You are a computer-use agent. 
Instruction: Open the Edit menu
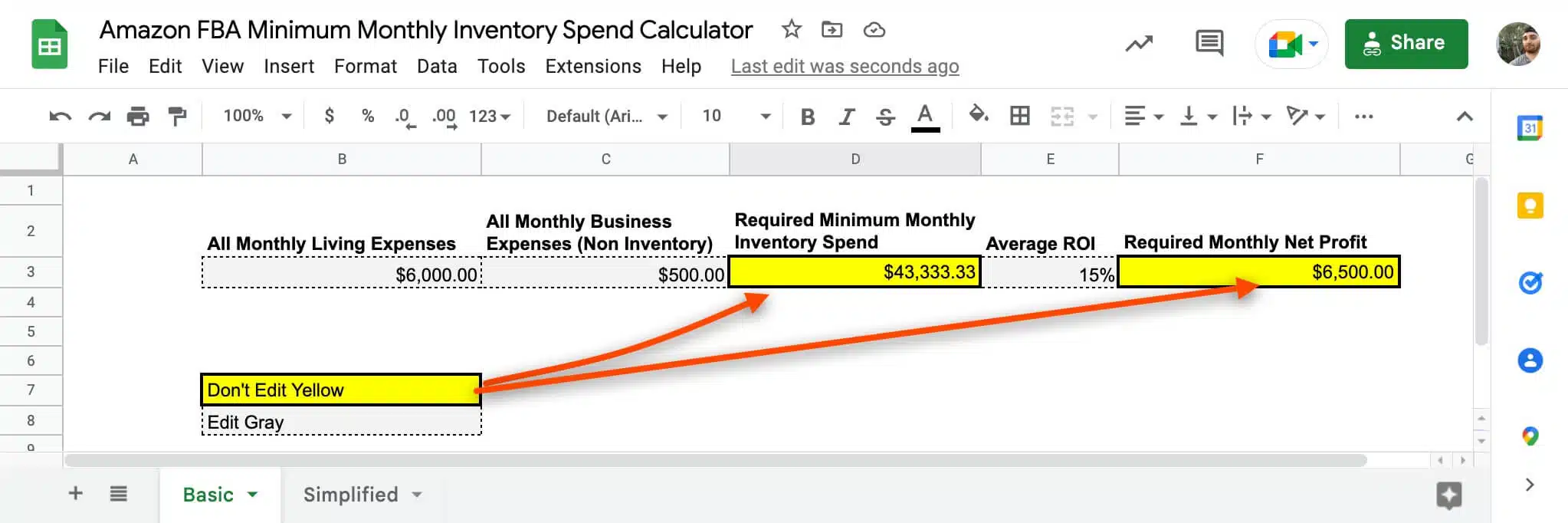pos(165,67)
